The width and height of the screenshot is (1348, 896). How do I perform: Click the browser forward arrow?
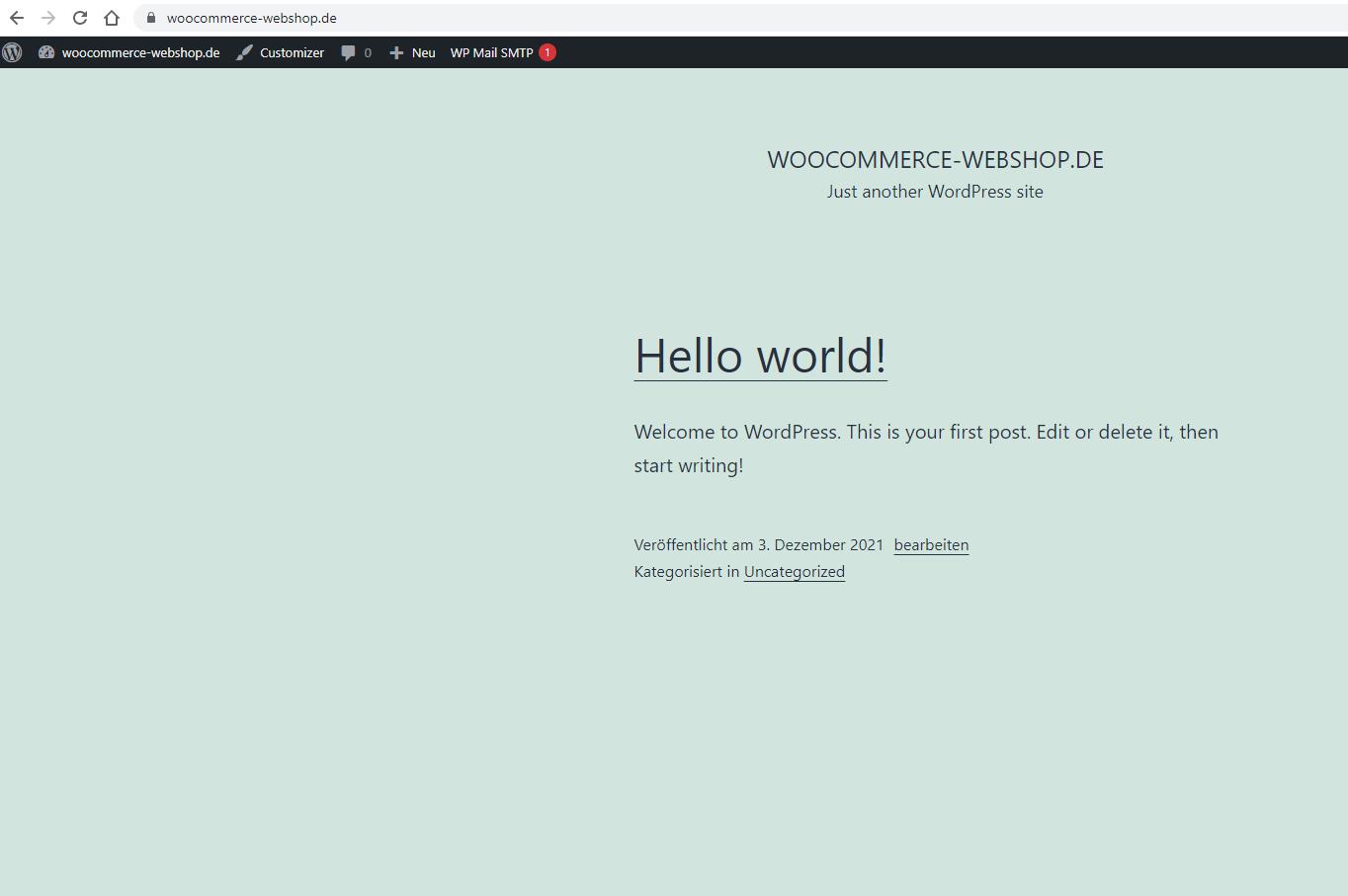point(48,18)
